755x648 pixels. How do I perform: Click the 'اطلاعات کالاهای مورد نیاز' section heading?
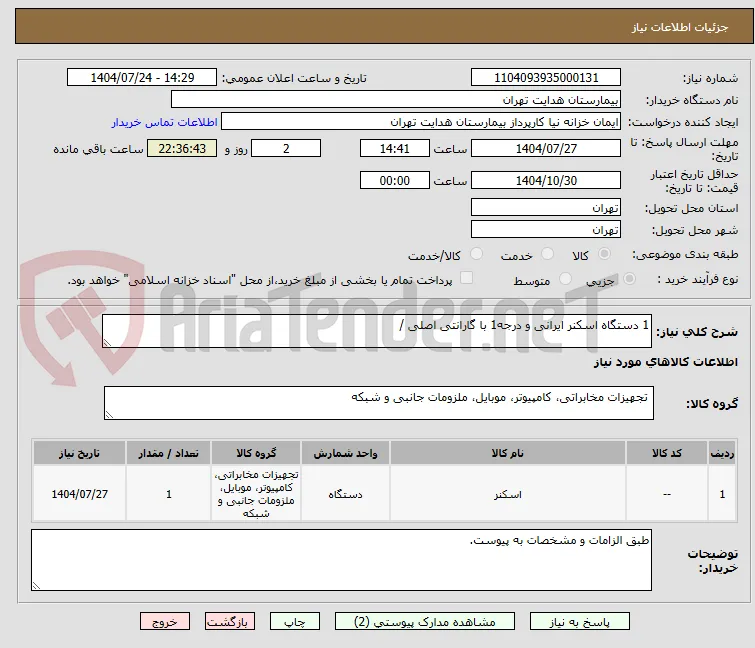click(665, 362)
